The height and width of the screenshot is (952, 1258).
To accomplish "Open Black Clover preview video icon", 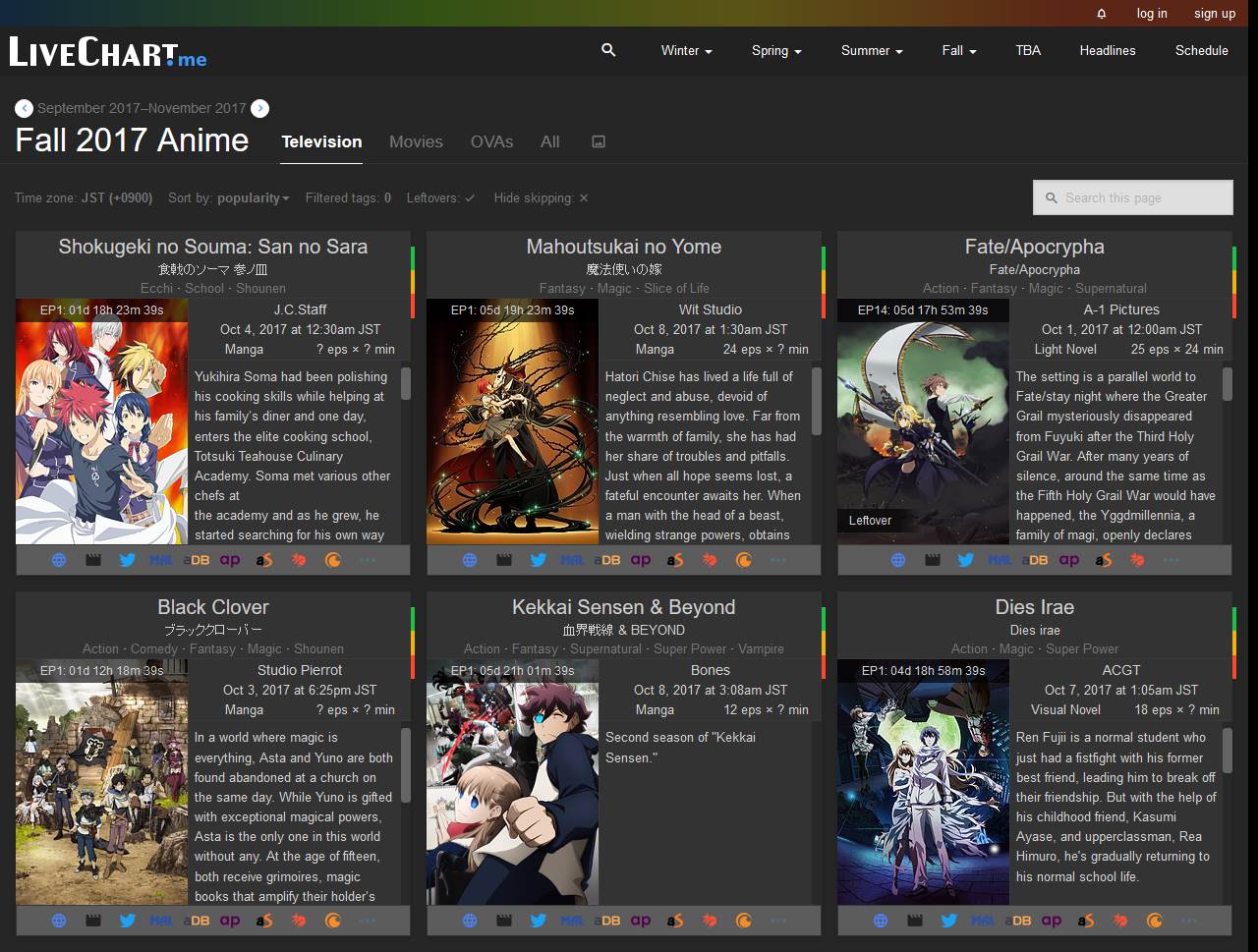I will click(x=93, y=921).
